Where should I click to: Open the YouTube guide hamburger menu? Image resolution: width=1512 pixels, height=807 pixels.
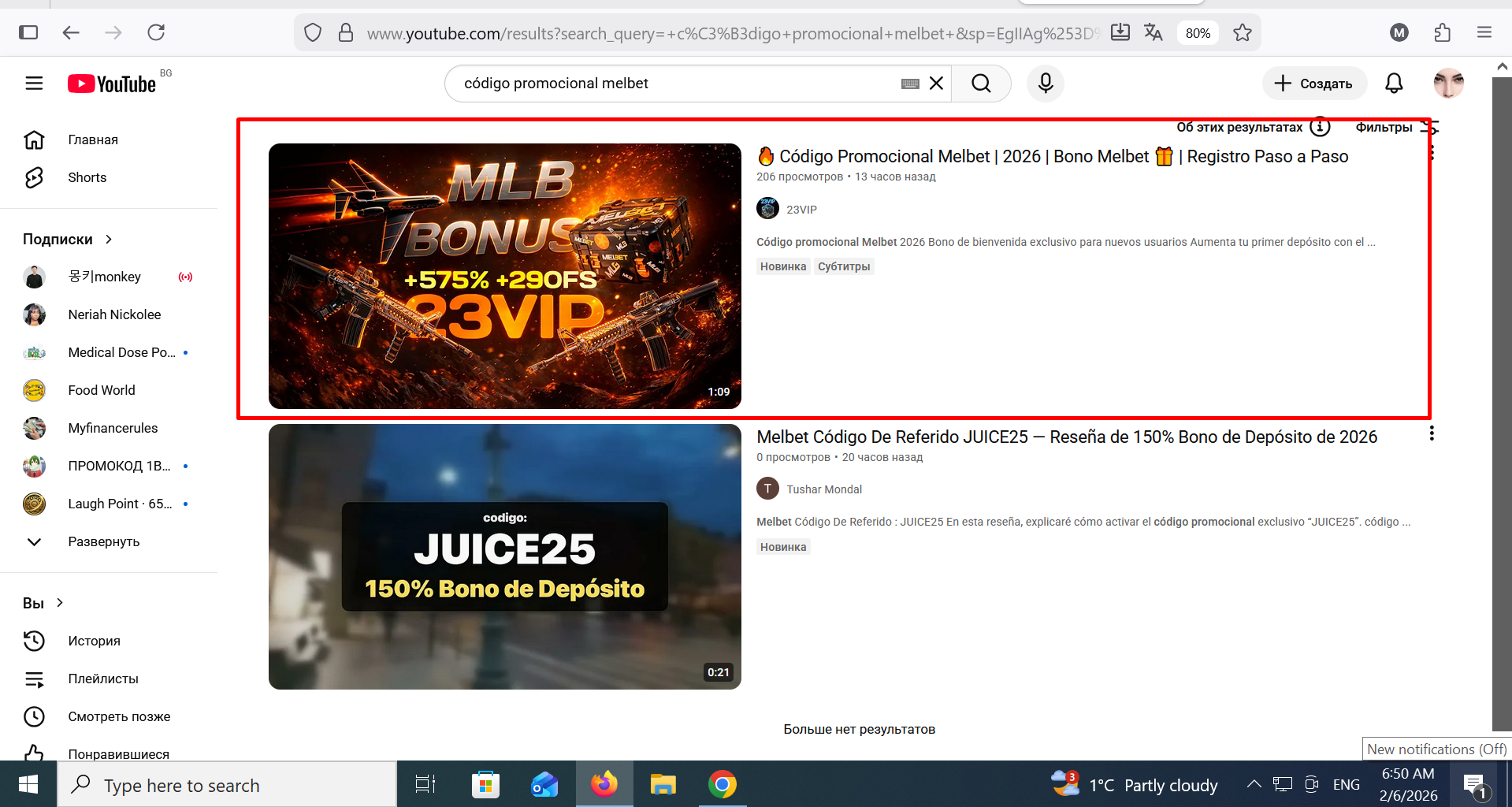[34, 84]
